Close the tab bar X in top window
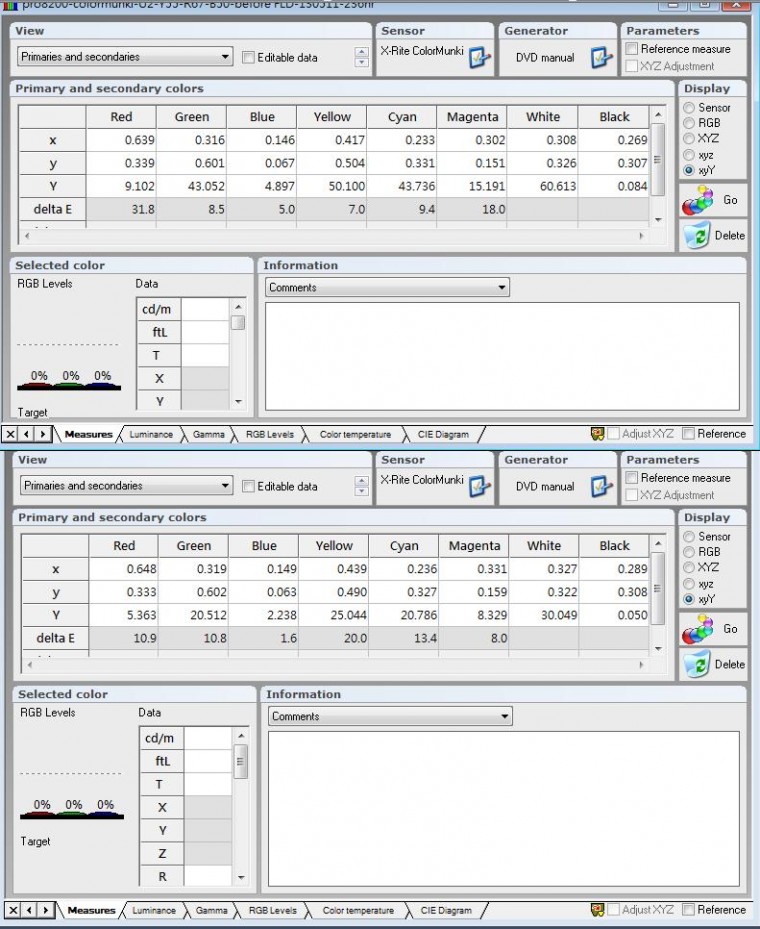 10,434
